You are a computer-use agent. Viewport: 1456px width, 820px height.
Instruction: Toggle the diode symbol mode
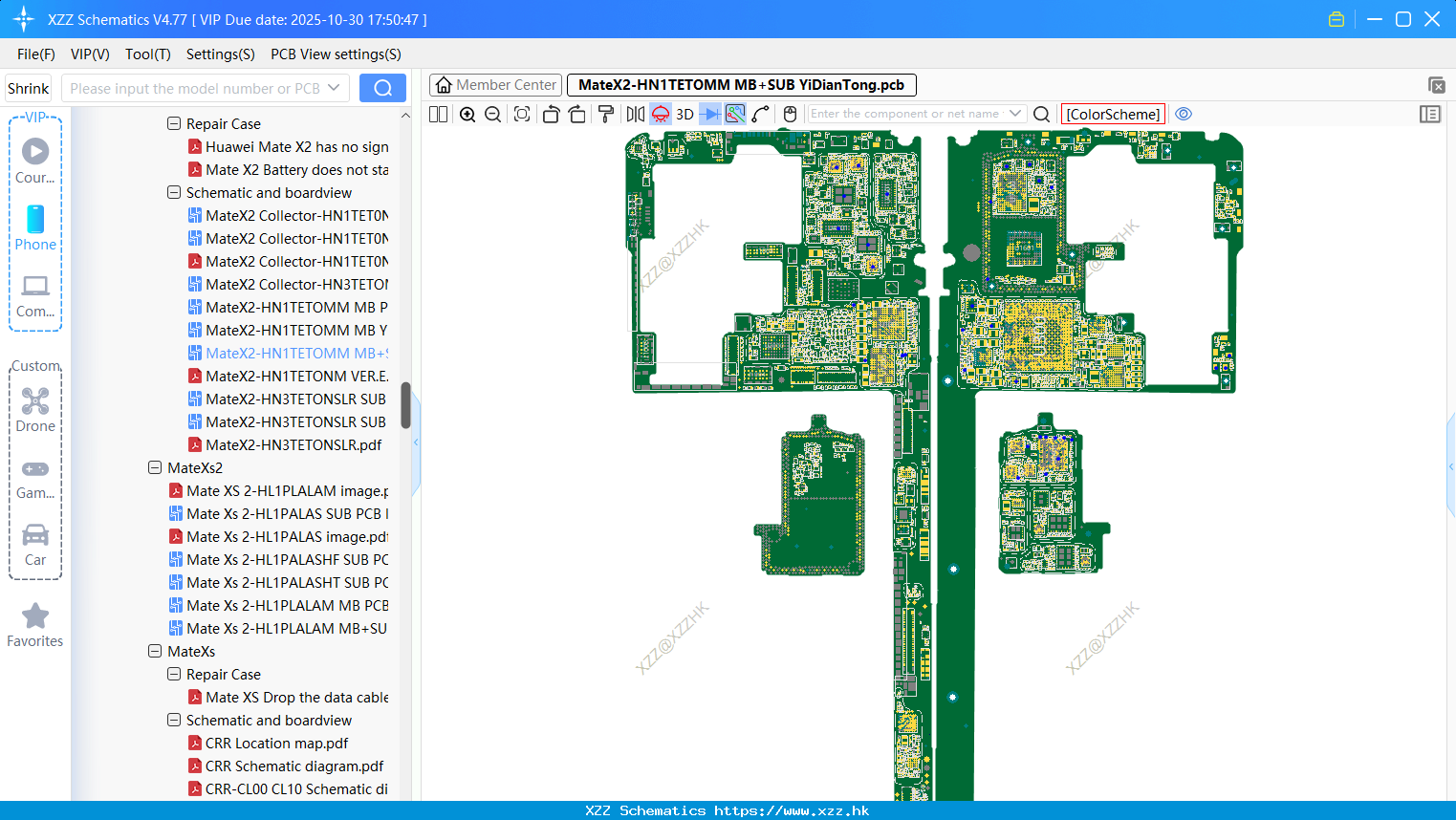click(x=710, y=114)
